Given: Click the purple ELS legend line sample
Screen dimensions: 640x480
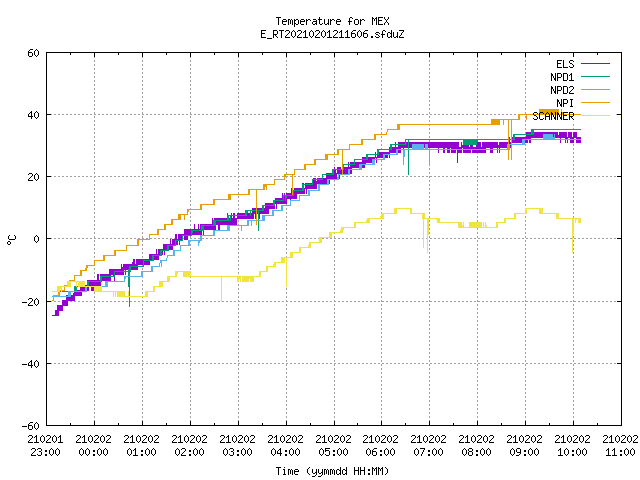Looking at the screenshot, I should pyautogui.click(x=595, y=64).
